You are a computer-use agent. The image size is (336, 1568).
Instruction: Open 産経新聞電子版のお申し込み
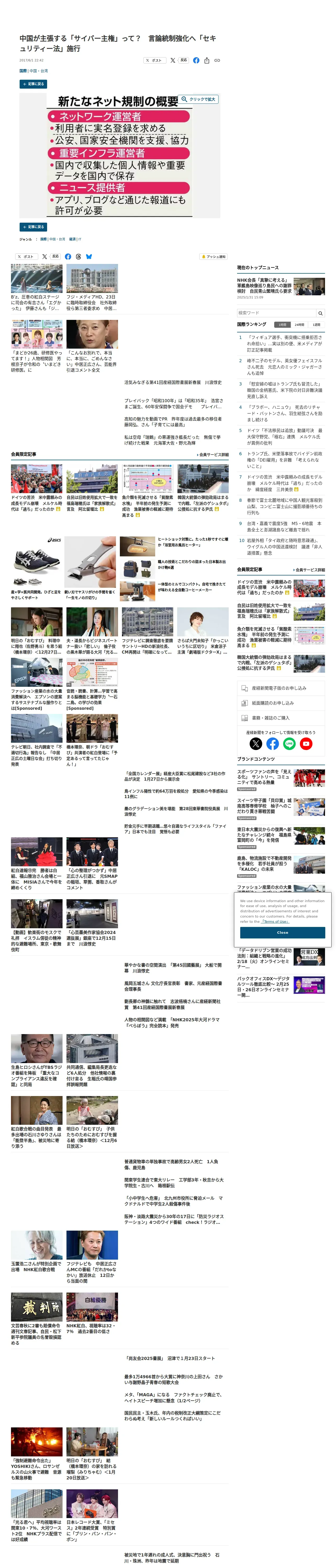coord(281,688)
